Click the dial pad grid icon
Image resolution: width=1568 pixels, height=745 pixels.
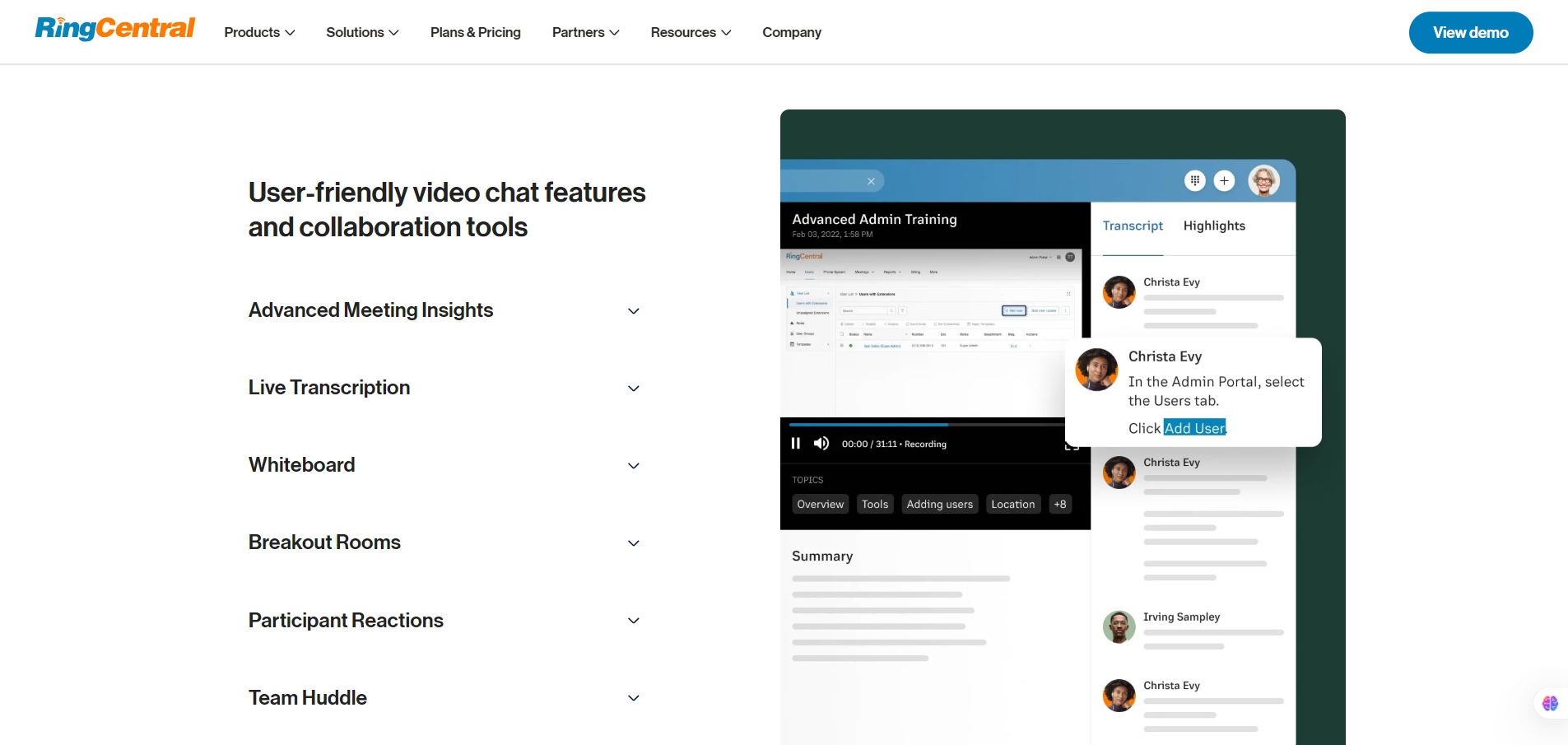(1195, 180)
